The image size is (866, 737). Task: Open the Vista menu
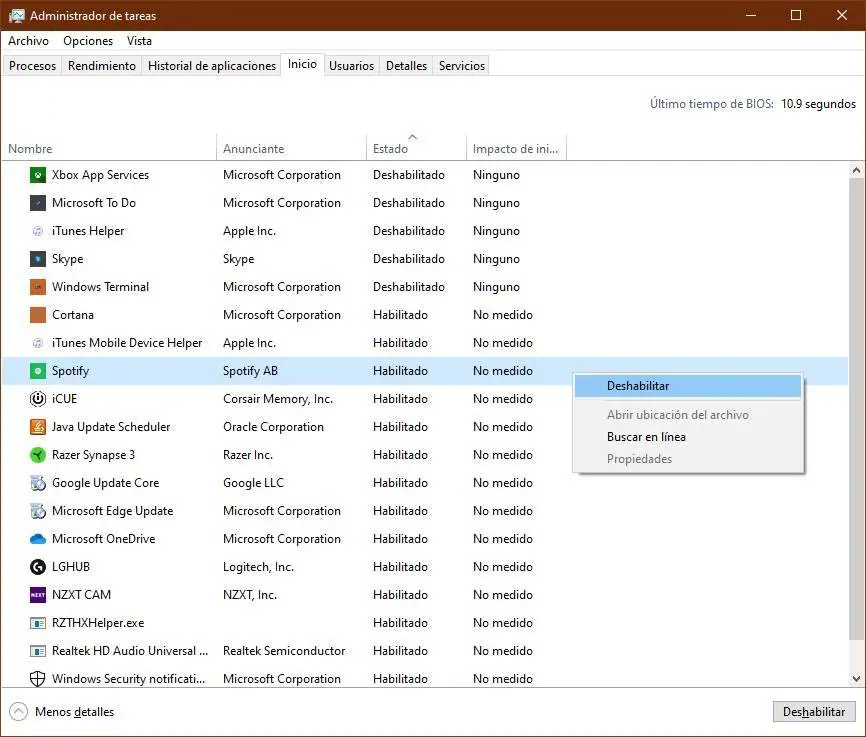click(139, 41)
